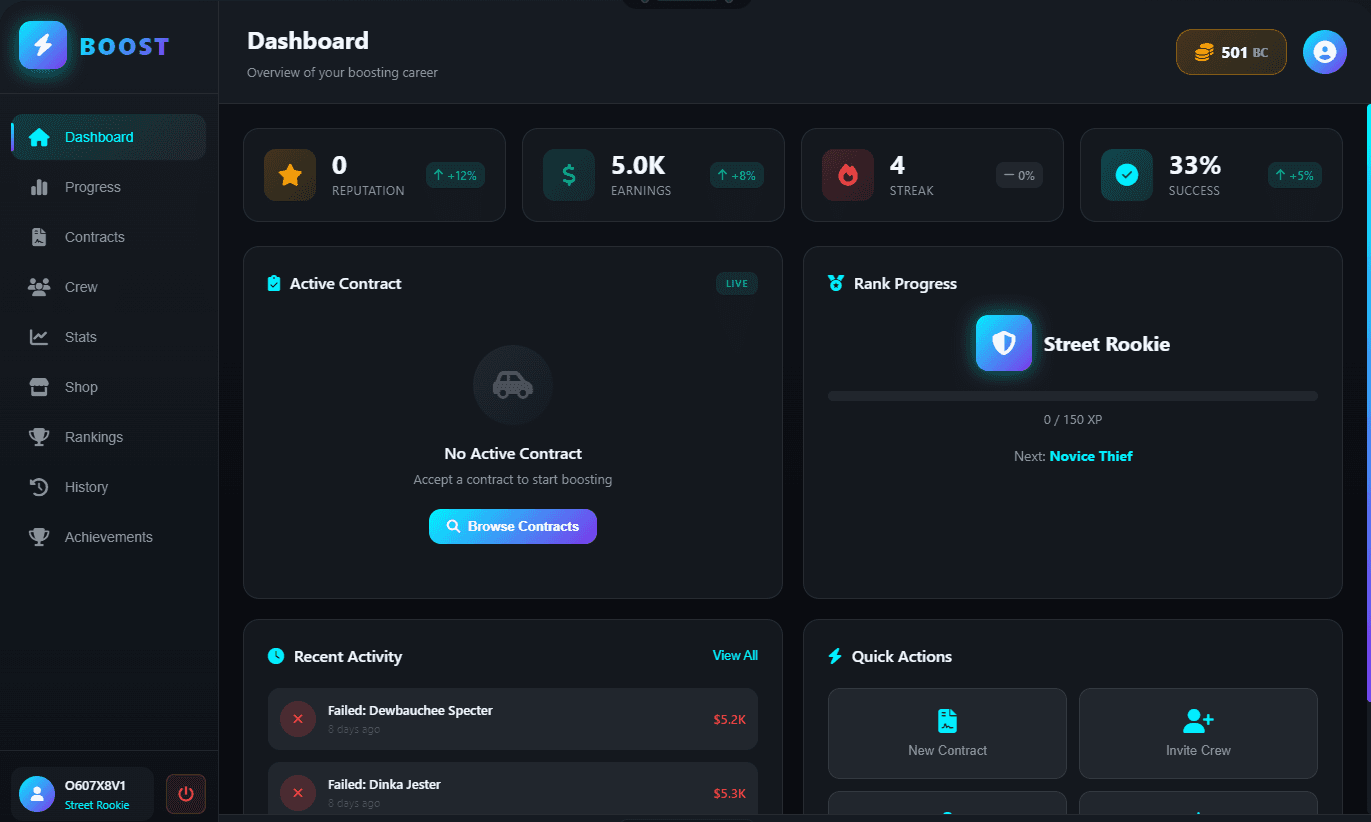Click the Boost lightning bolt logo
The image size is (1371, 822).
click(x=43, y=45)
